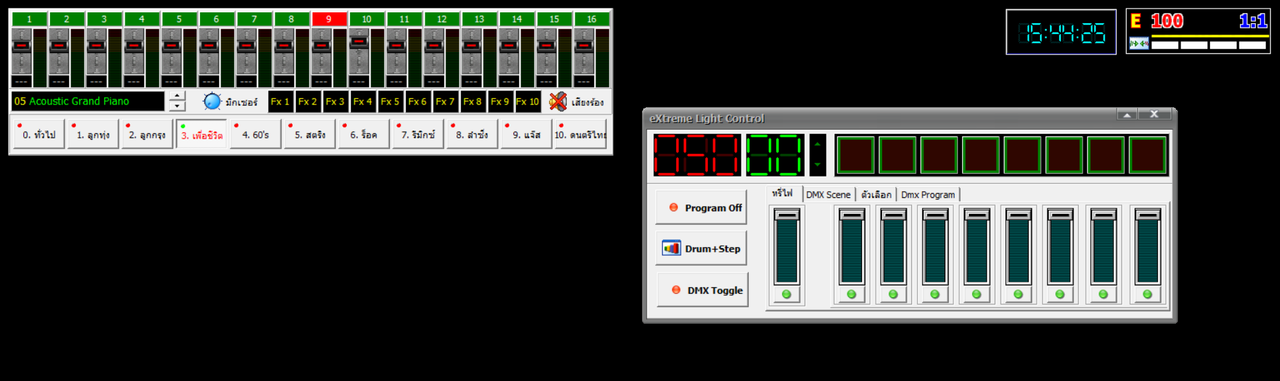Toggle Fx 5 effect
Screen dimensions: 1280x381
click(x=390, y=101)
